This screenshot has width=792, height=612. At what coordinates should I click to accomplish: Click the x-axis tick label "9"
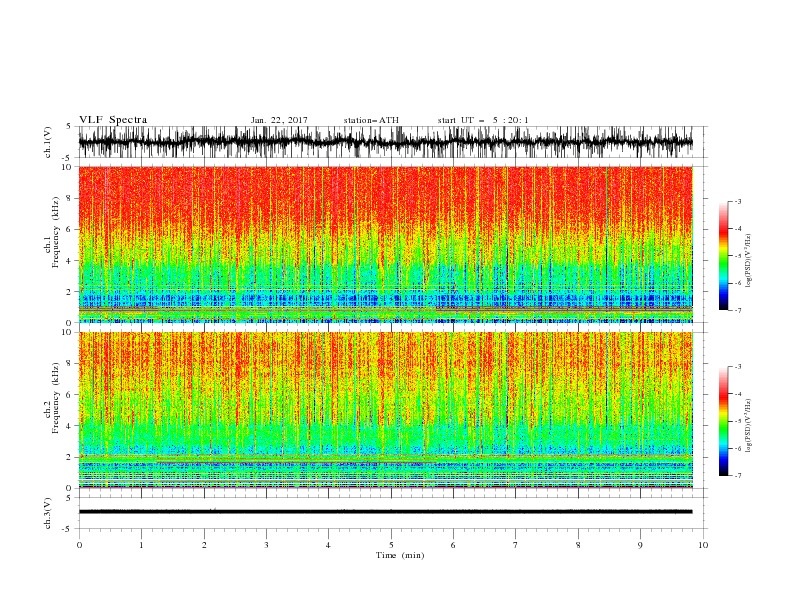tap(640, 545)
